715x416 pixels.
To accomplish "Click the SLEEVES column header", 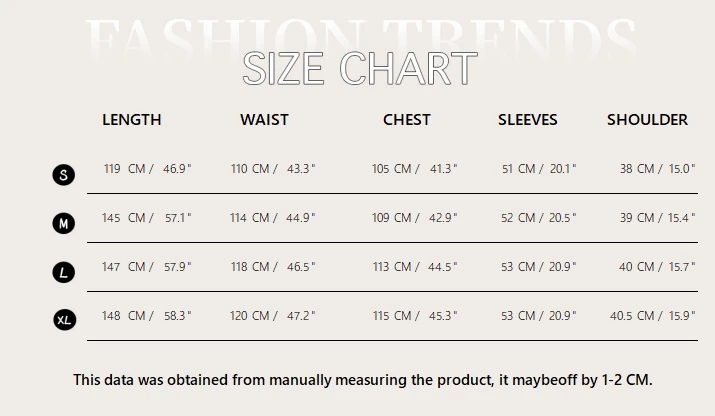I will pyautogui.click(x=528, y=120).
